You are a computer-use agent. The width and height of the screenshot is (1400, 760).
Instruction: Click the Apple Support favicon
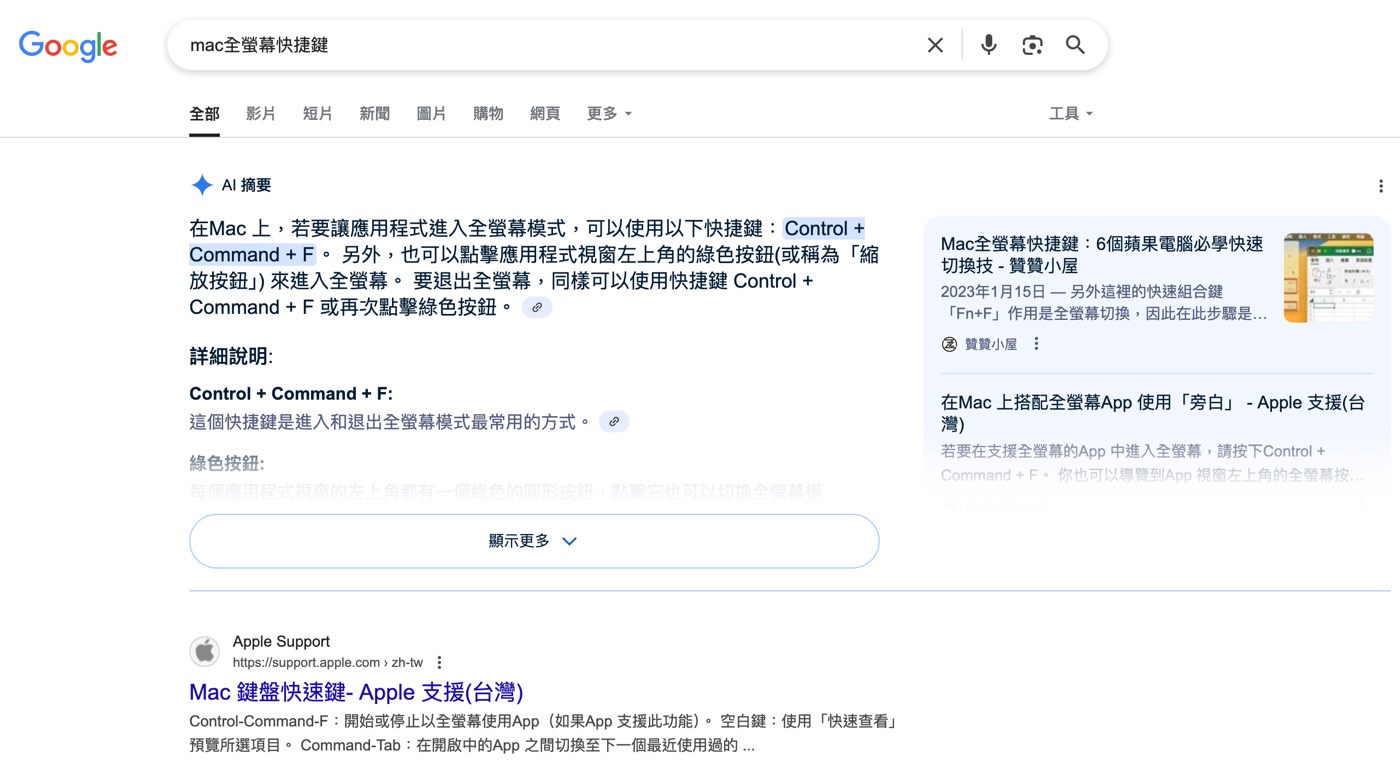click(x=205, y=652)
